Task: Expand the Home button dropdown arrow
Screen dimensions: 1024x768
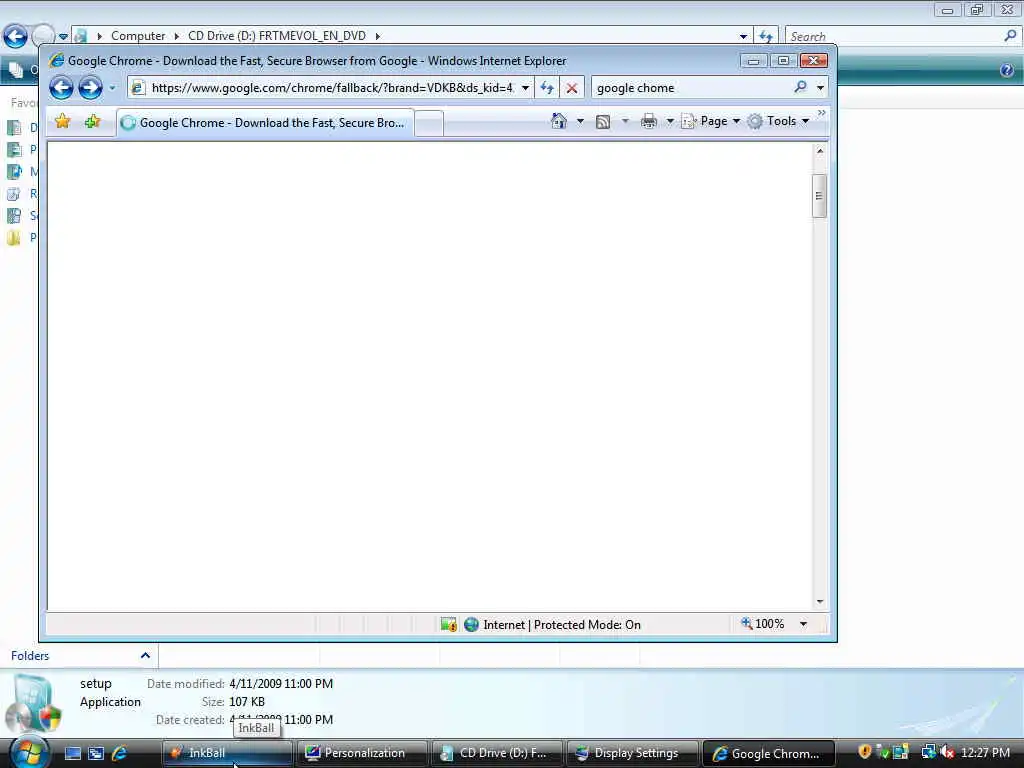Action: 580,121
